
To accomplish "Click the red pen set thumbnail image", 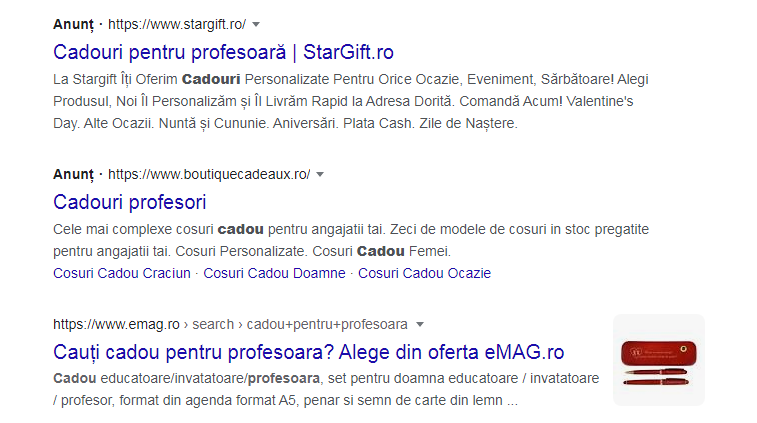I will [658, 360].
